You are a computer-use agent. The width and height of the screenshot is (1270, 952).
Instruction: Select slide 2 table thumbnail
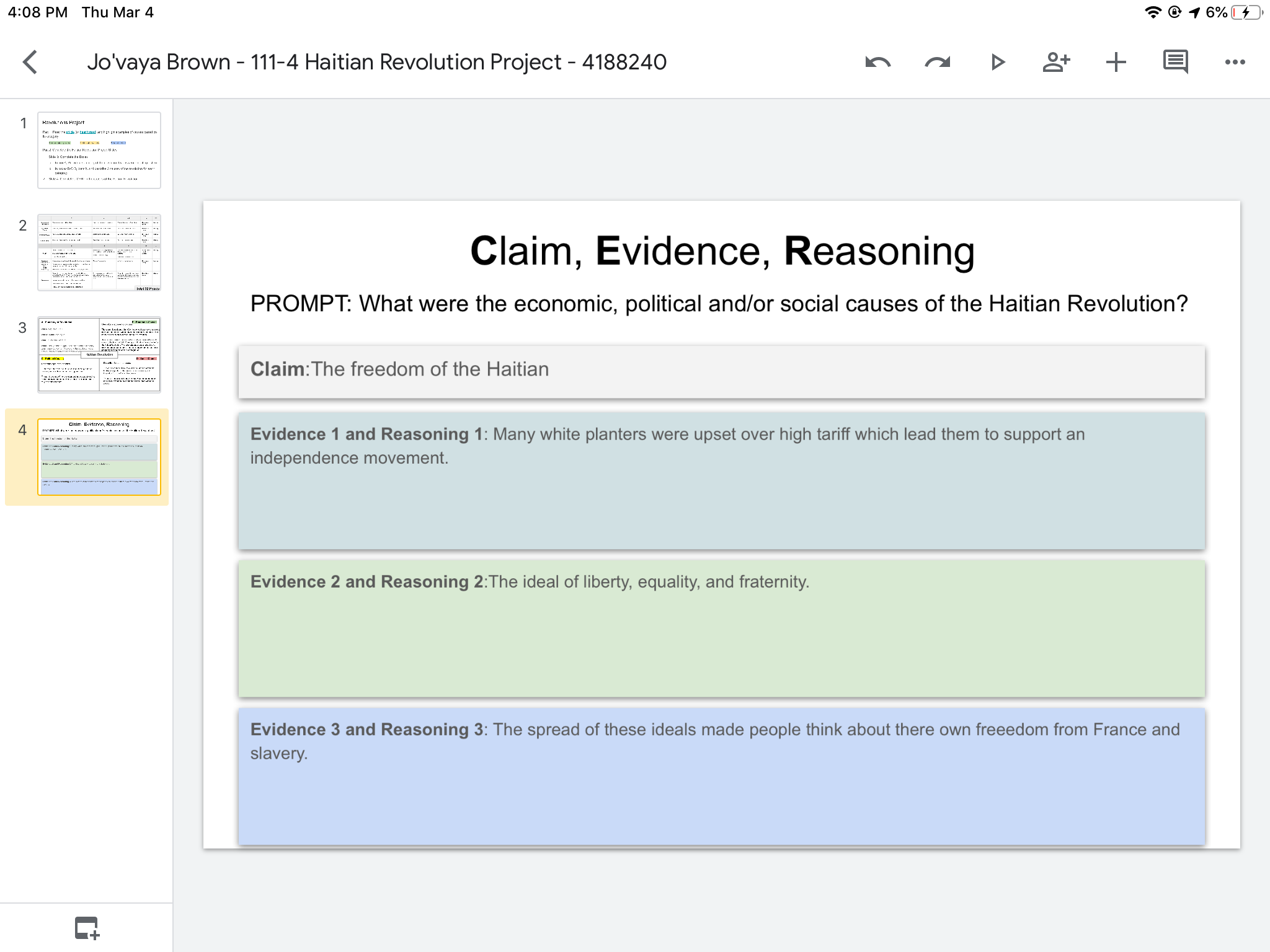tap(99, 252)
